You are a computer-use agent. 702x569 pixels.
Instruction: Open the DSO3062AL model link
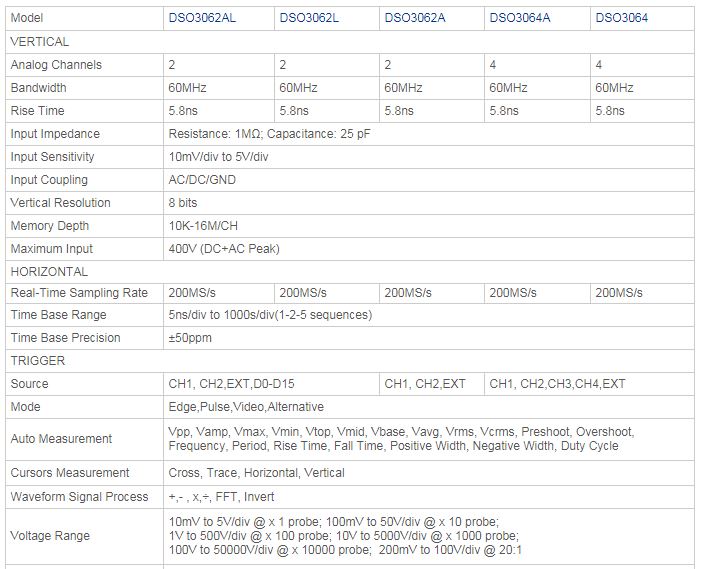202,18
